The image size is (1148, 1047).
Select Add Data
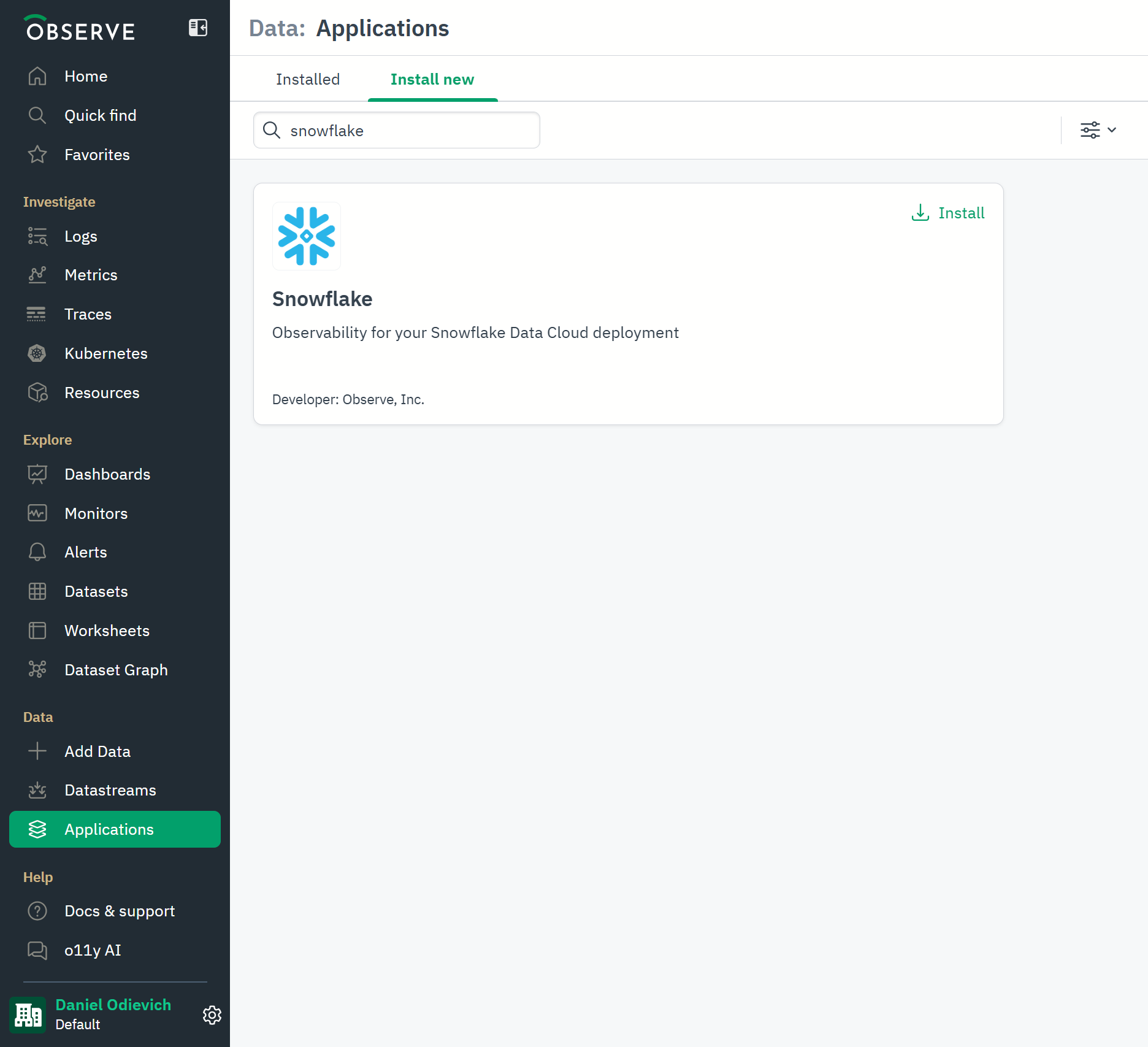(x=98, y=751)
